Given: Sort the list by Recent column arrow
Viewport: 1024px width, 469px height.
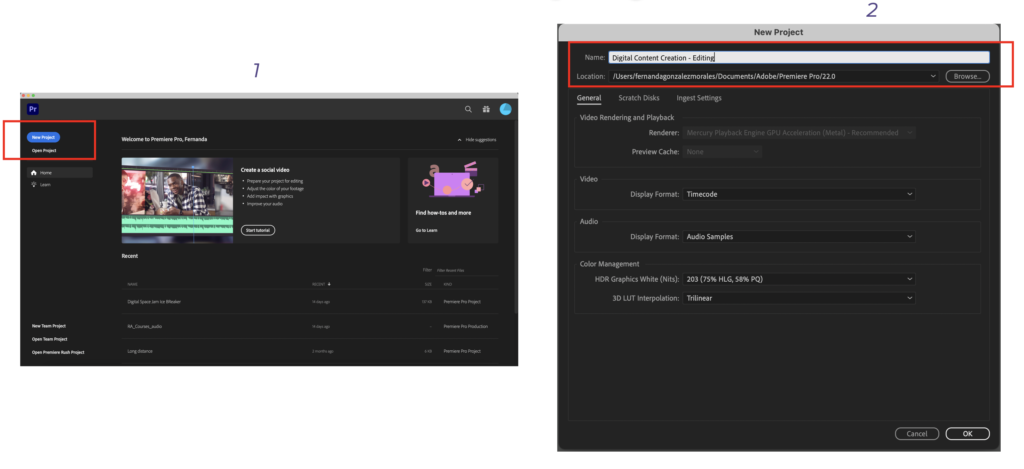Looking at the screenshot, I should click(x=329, y=284).
